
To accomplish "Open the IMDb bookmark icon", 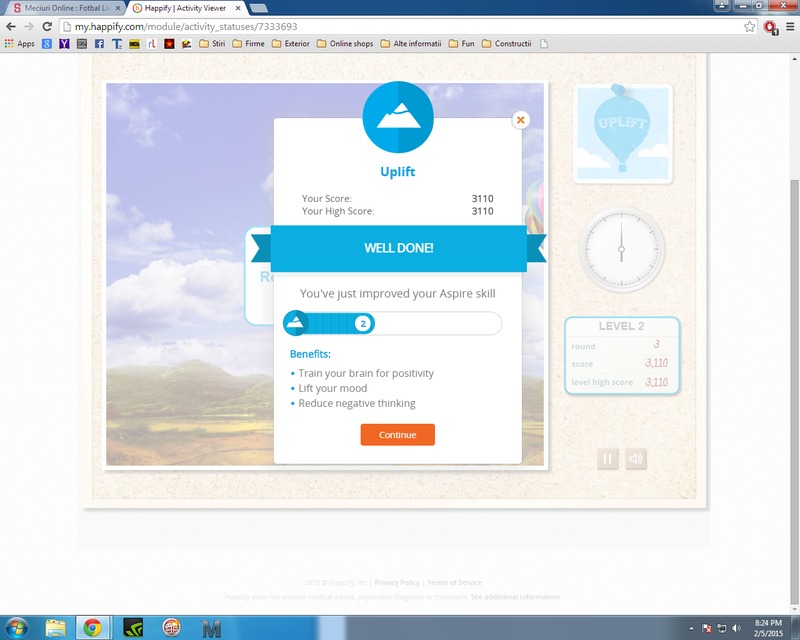I will [x=134, y=44].
